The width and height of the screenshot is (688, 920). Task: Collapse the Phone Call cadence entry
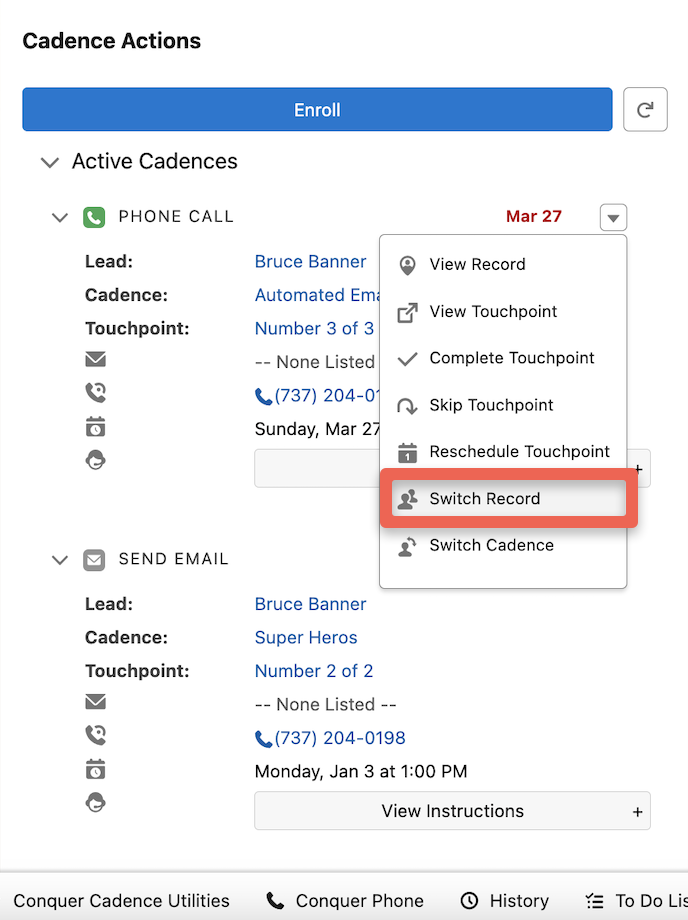[x=60, y=217]
